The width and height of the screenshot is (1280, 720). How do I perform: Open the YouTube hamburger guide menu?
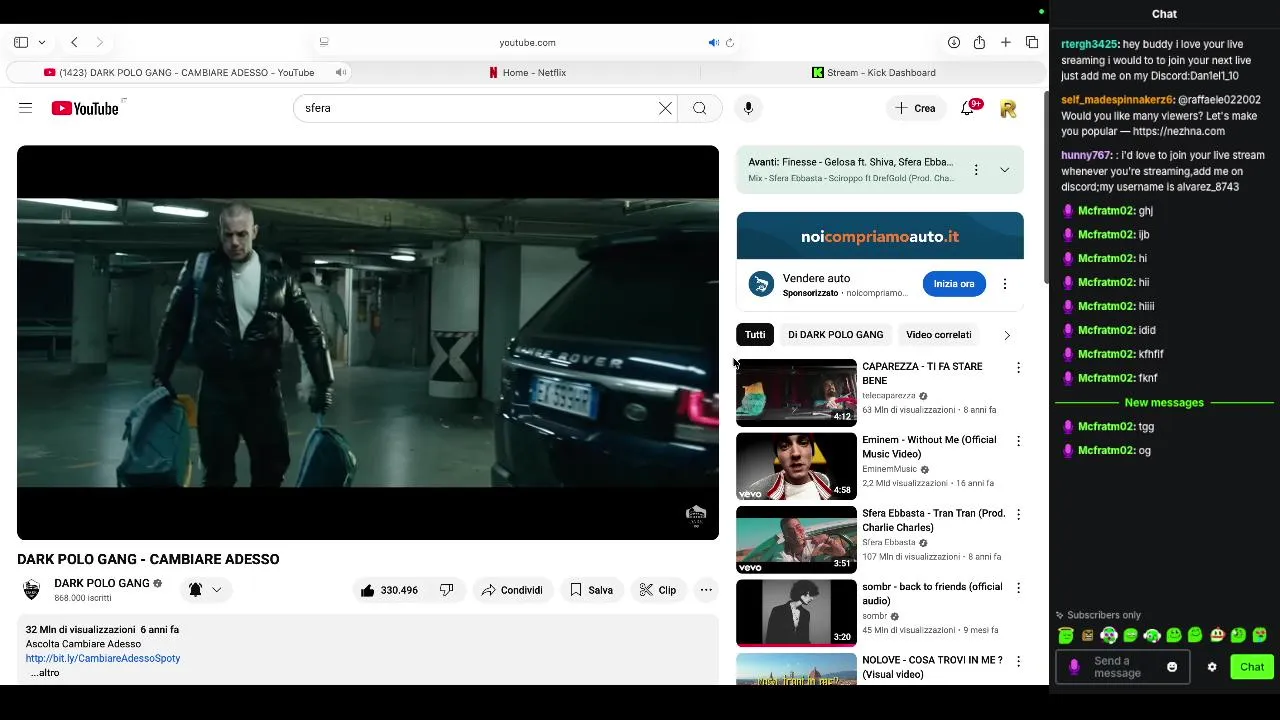(26, 108)
